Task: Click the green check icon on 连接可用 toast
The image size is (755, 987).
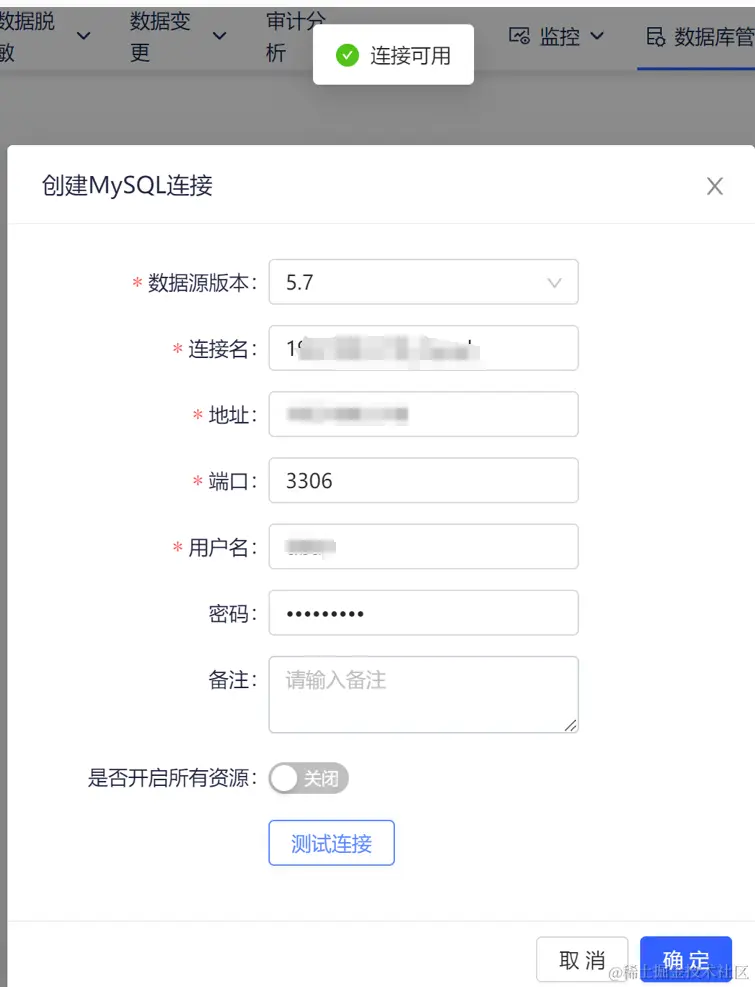Action: (349, 55)
